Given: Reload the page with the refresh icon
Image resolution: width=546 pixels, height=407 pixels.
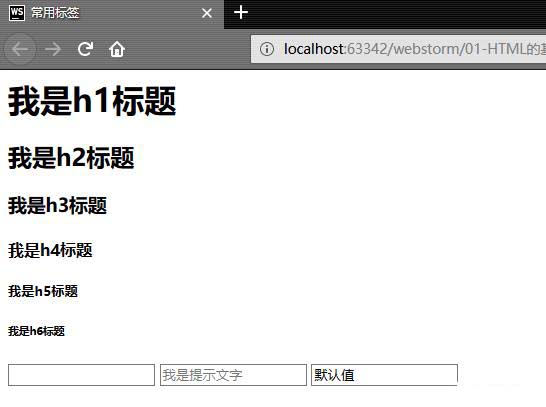Looking at the screenshot, I should [x=85, y=49].
